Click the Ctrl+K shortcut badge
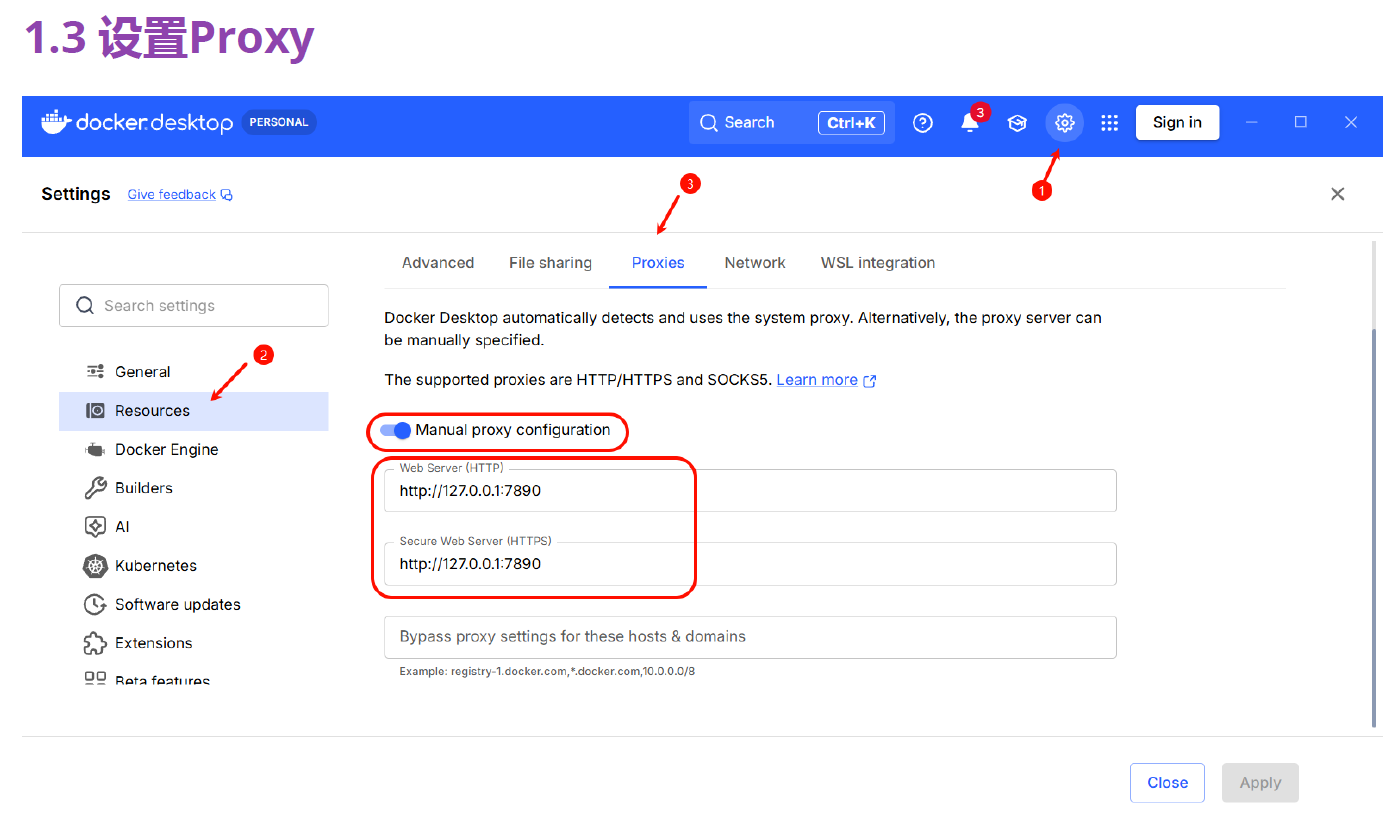The height and width of the screenshot is (830, 1388). pos(852,123)
